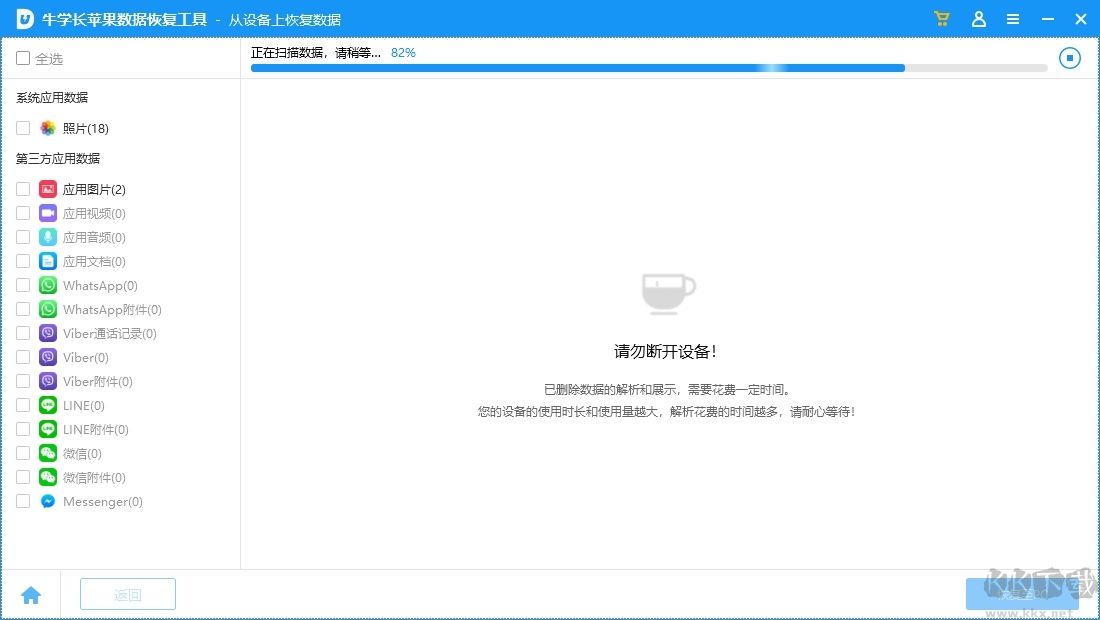Select 照片(18) system app data icon
The width and height of the screenshot is (1100, 620).
click(x=48, y=128)
